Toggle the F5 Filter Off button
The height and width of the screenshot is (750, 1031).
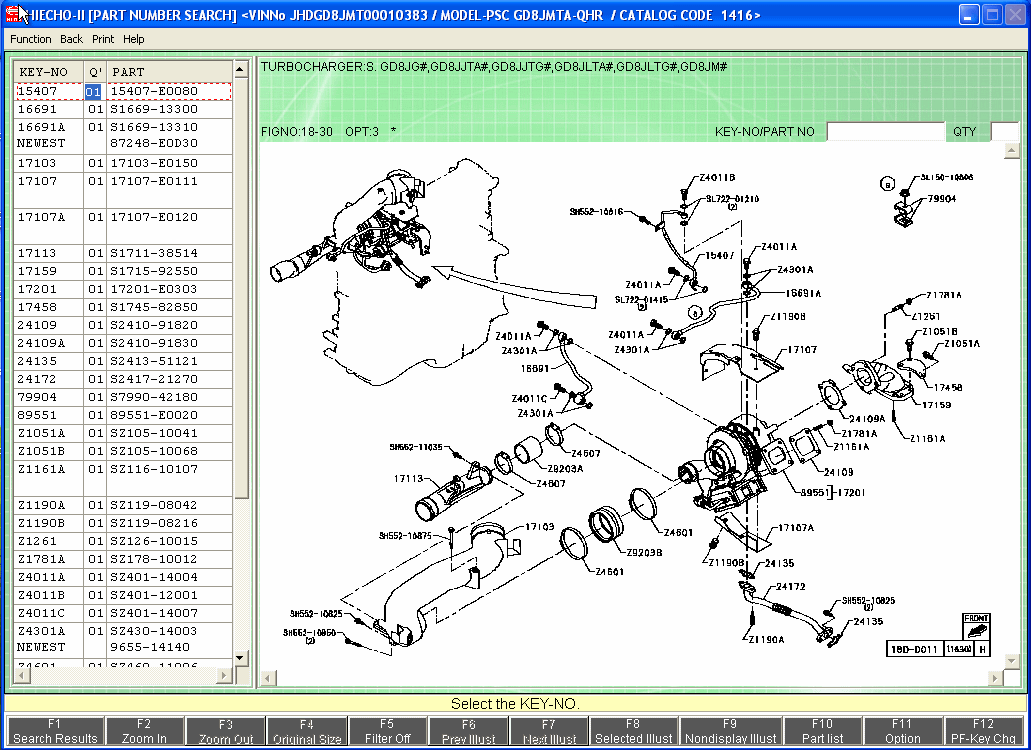(x=387, y=731)
